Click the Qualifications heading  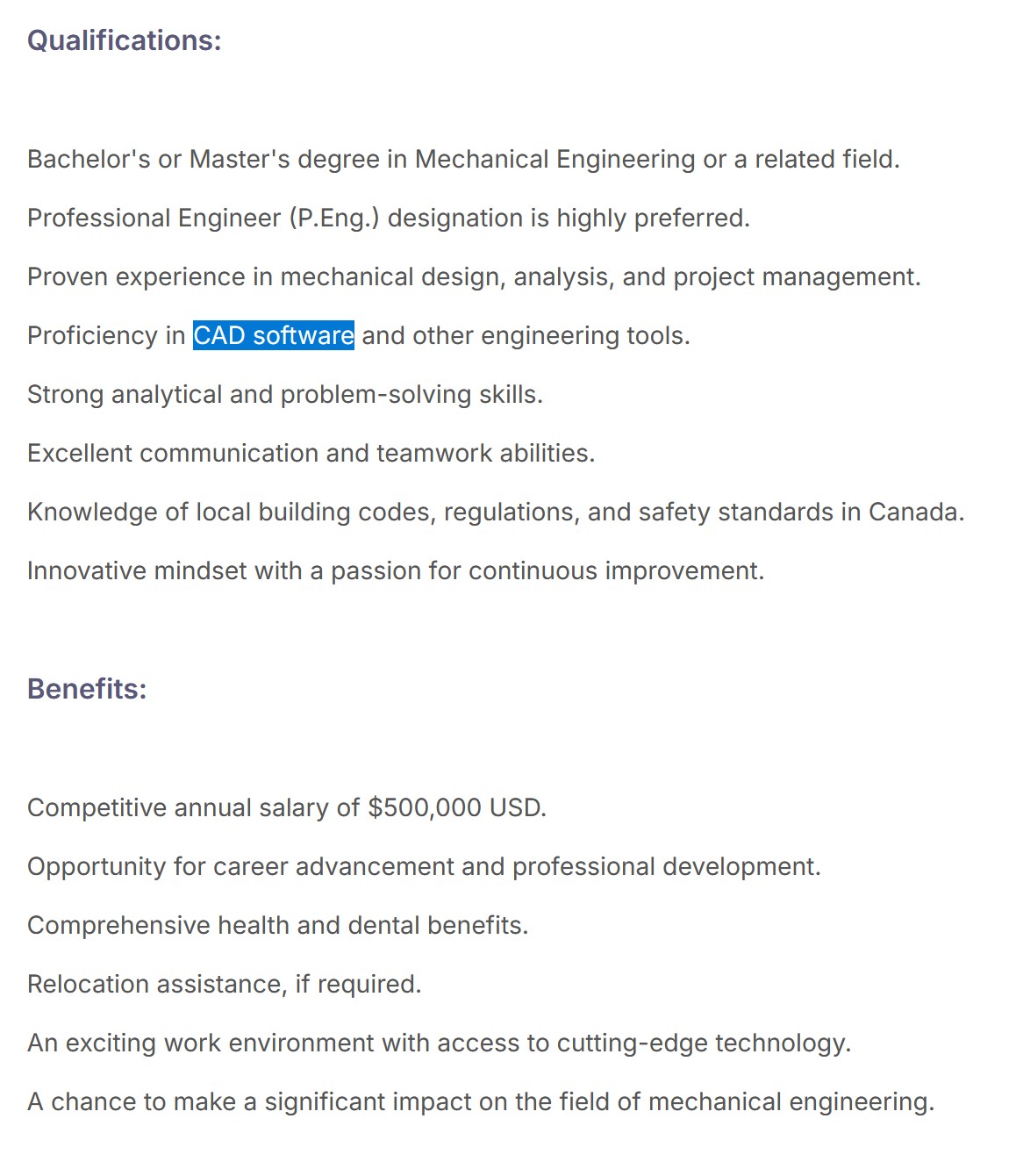point(125,40)
